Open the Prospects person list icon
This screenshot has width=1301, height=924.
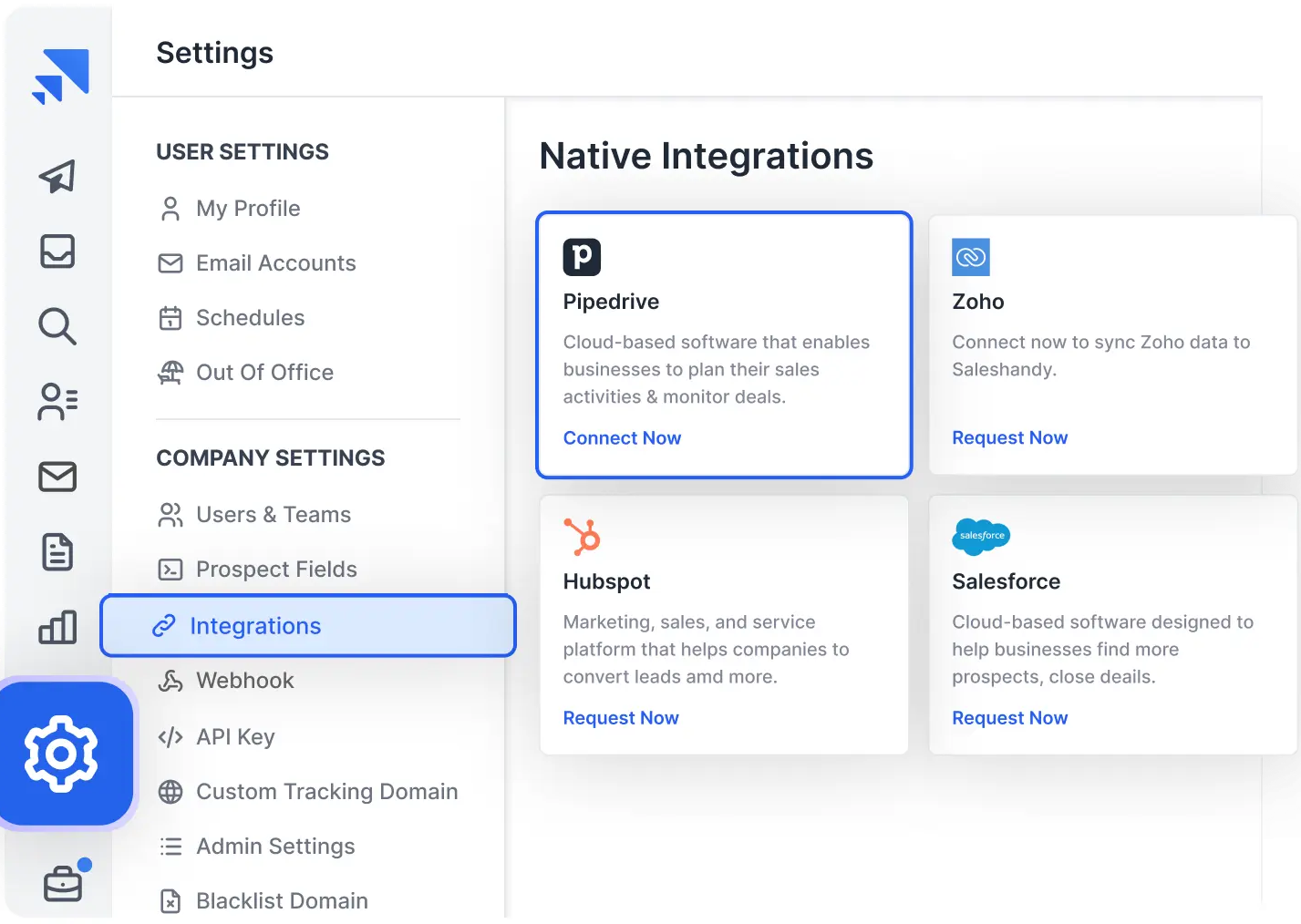pyautogui.click(x=57, y=401)
